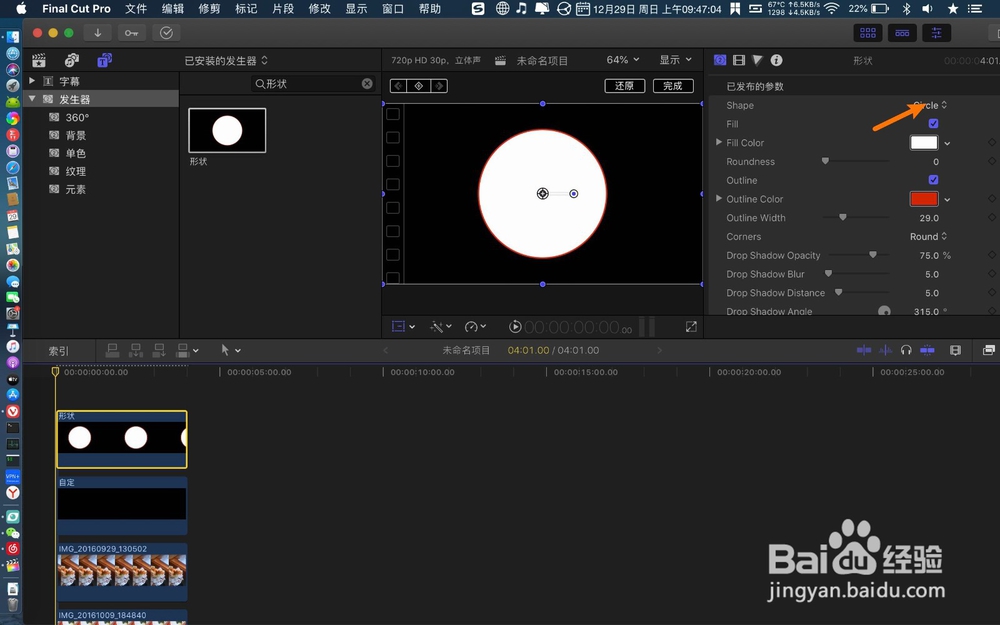
Task: Clear the 形状 search field
Action: [367, 84]
